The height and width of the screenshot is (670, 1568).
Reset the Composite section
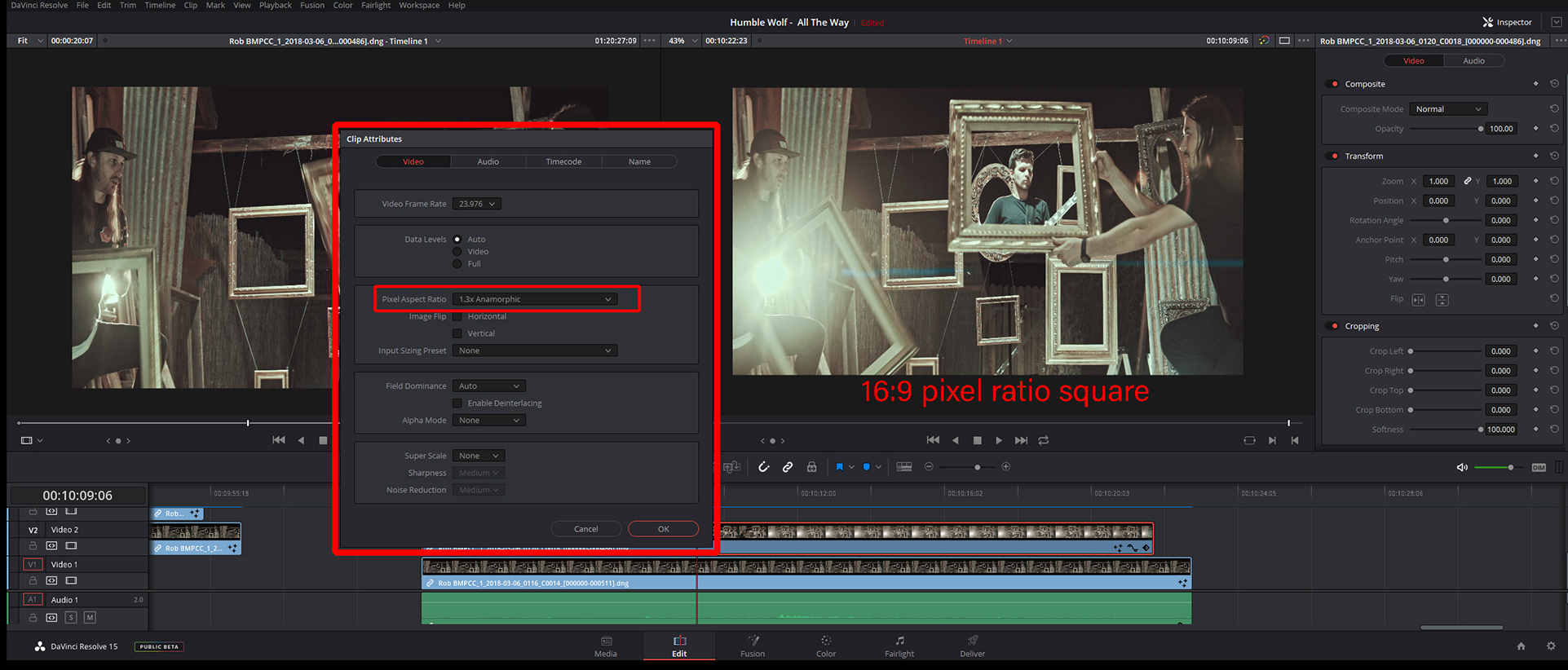coord(1554,84)
